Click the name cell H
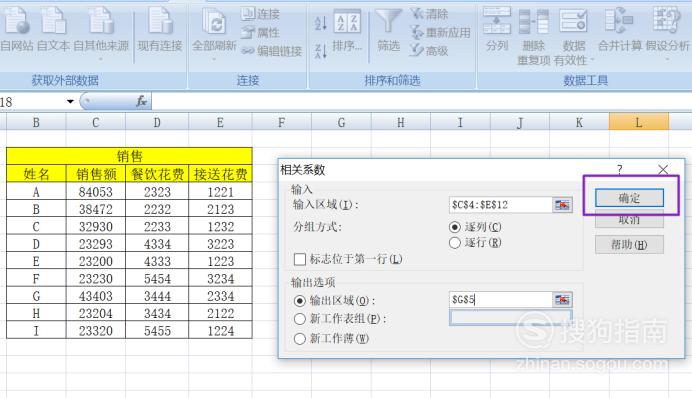Image resolution: width=692 pixels, height=398 pixels. pos(36,313)
